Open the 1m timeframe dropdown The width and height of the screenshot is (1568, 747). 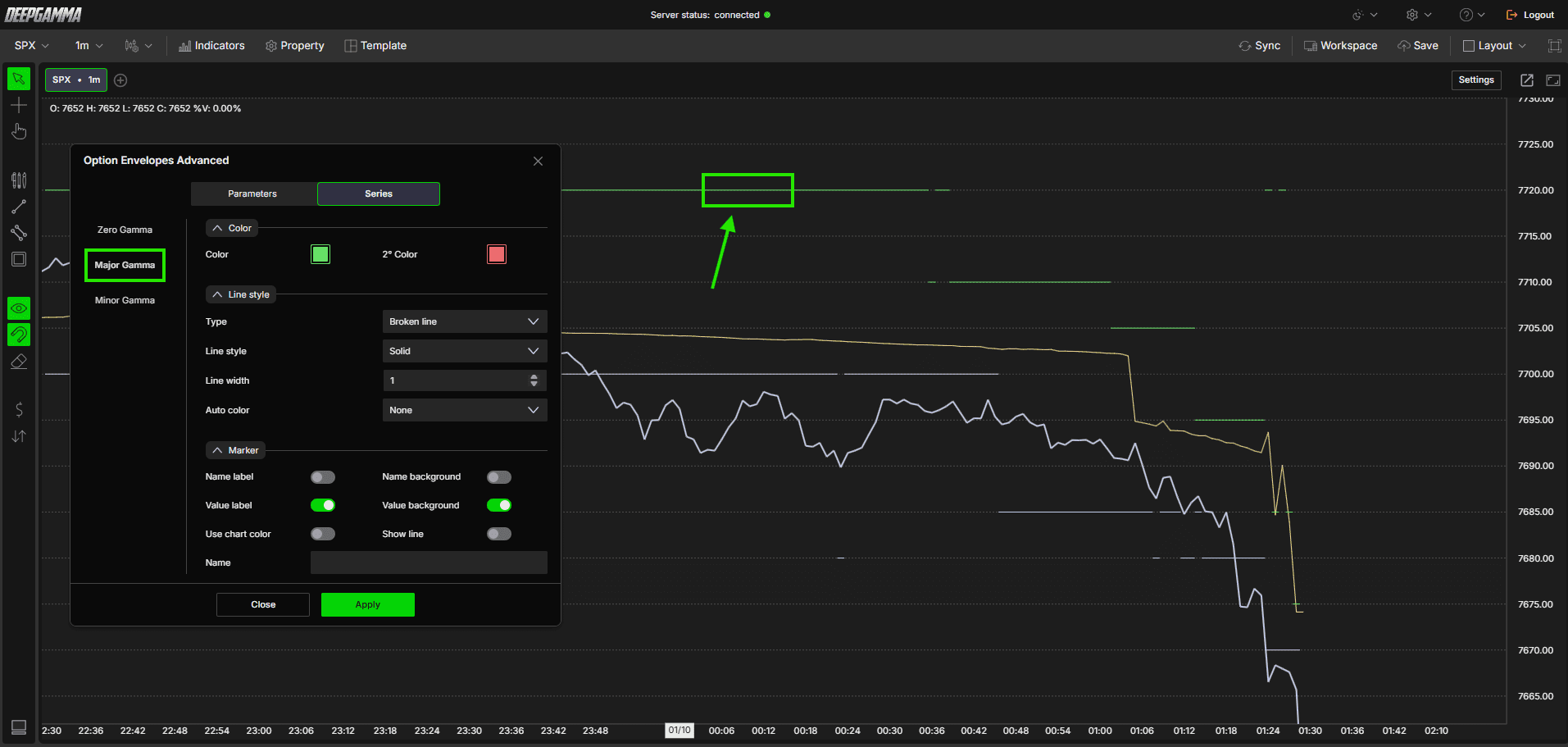tap(89, 46)
